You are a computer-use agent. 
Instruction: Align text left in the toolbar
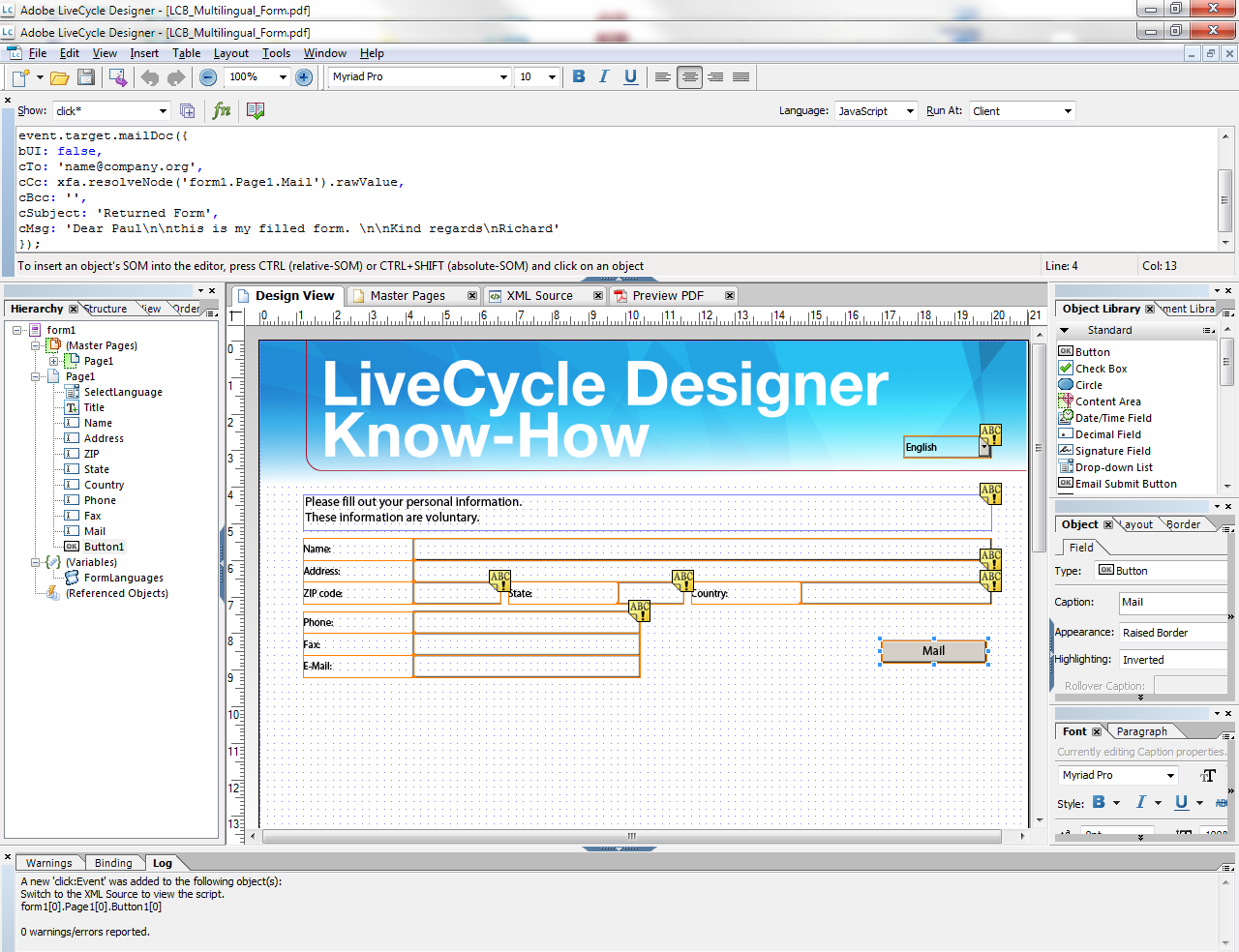point(663,76)
